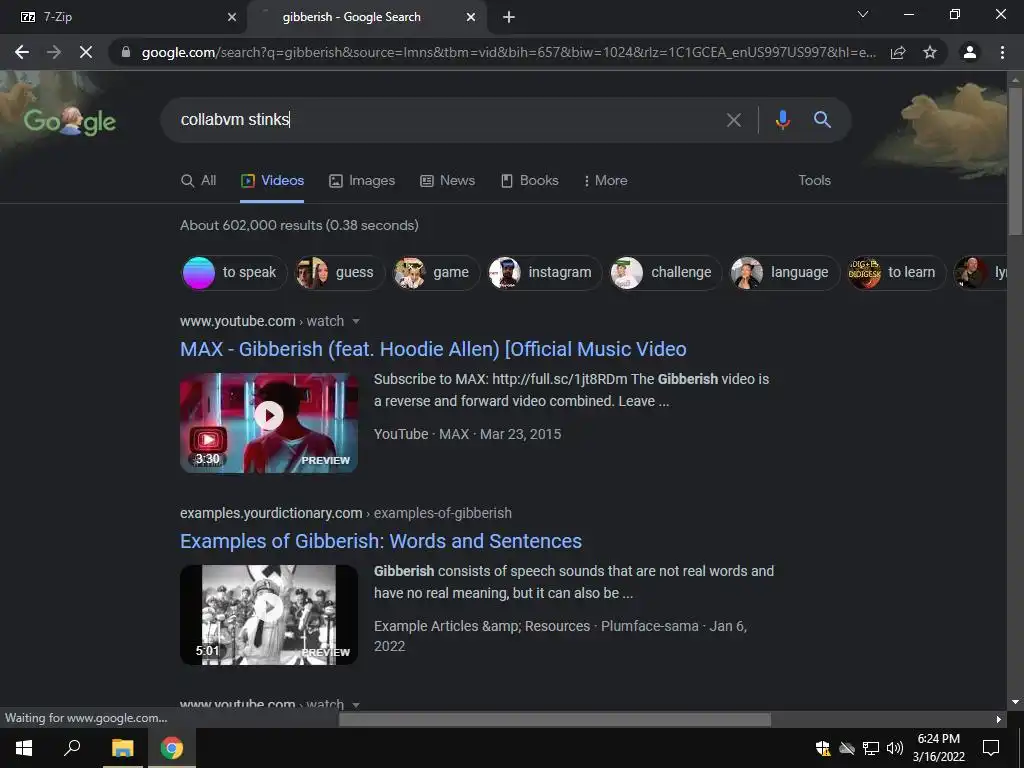Click the volume speaker tray icon
This screenshot has height=768, width=1024.
pos(895,748)
